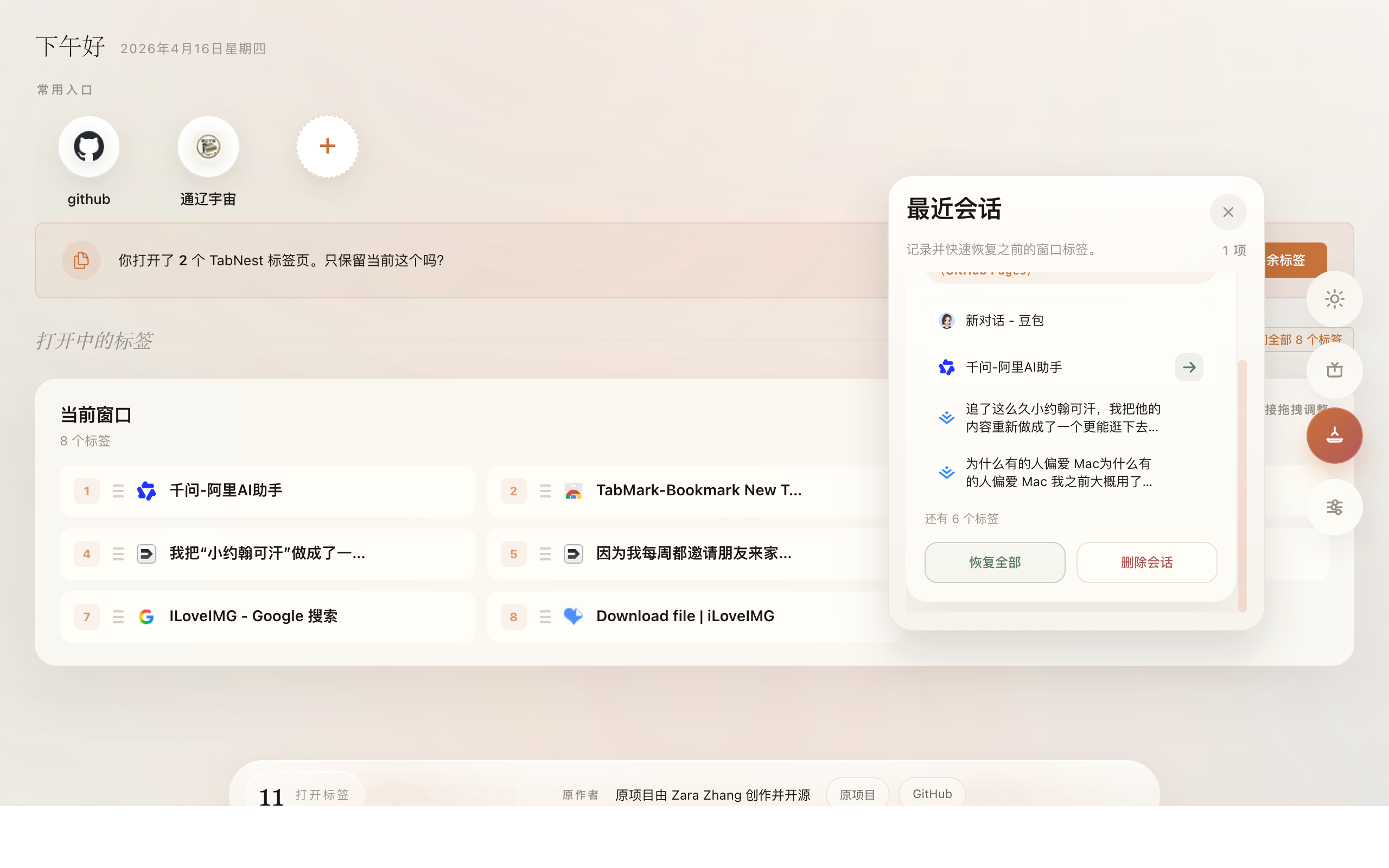This screenshot has width=1389, height=868.
Task: Open the 原项目 link in footer
Action: click(857, 795)
